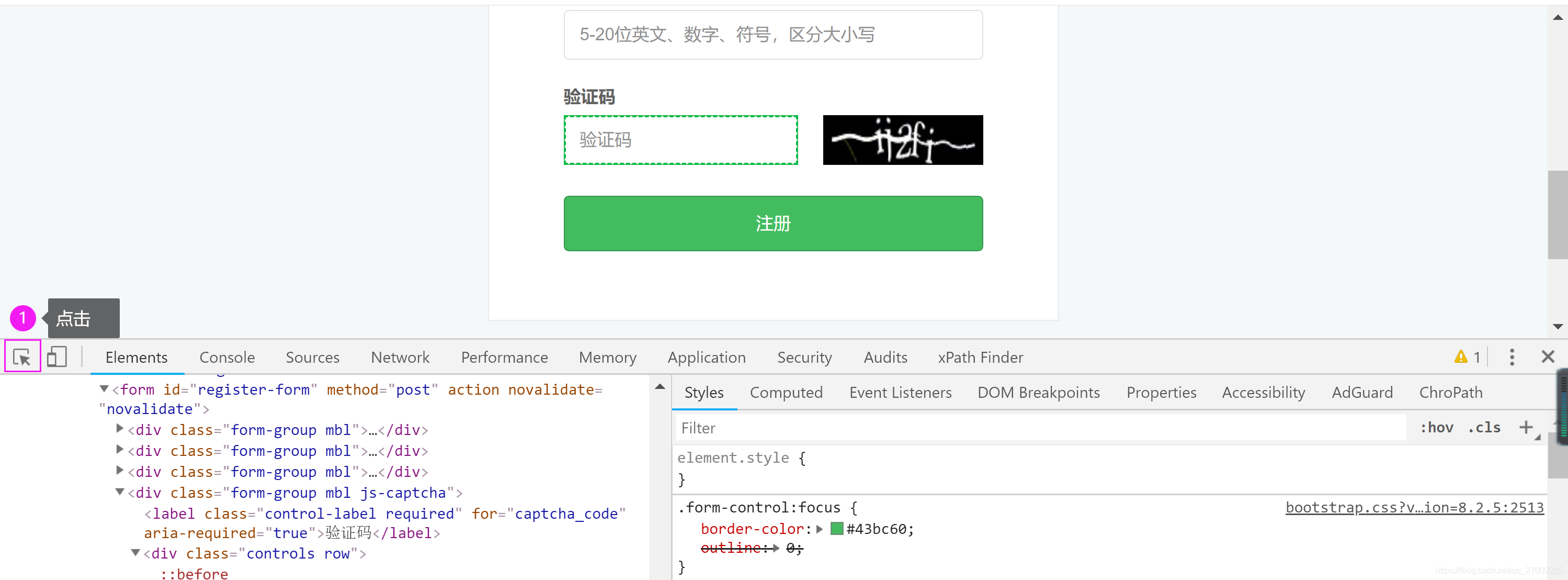The image size is (1568, 580).
Task: Collapse the register-form node
Action: pyautogui.click(x=104, y=389)
